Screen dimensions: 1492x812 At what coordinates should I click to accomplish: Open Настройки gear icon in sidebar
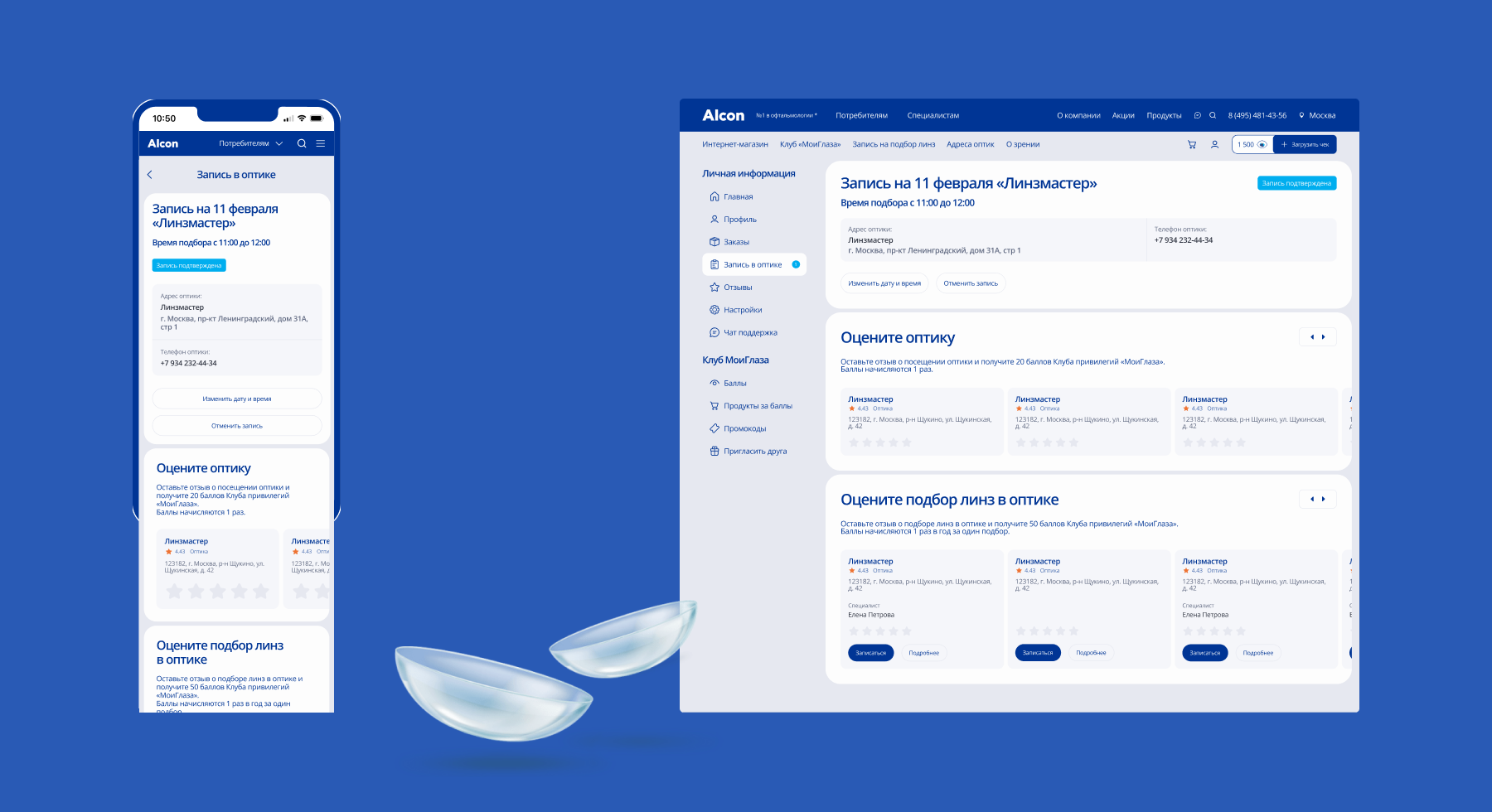click(715, 310)
